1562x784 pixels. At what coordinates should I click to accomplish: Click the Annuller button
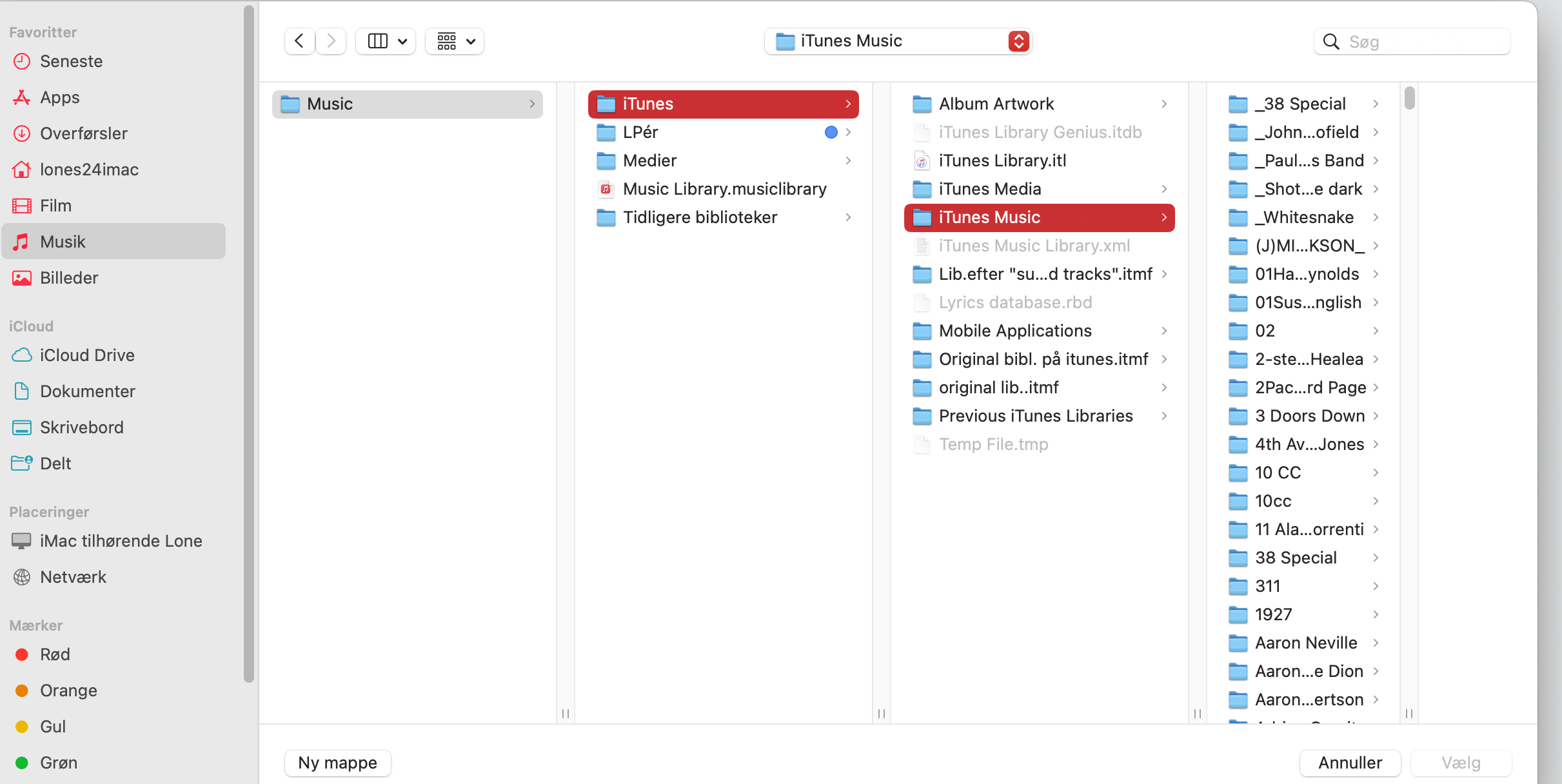[1350, 763]
